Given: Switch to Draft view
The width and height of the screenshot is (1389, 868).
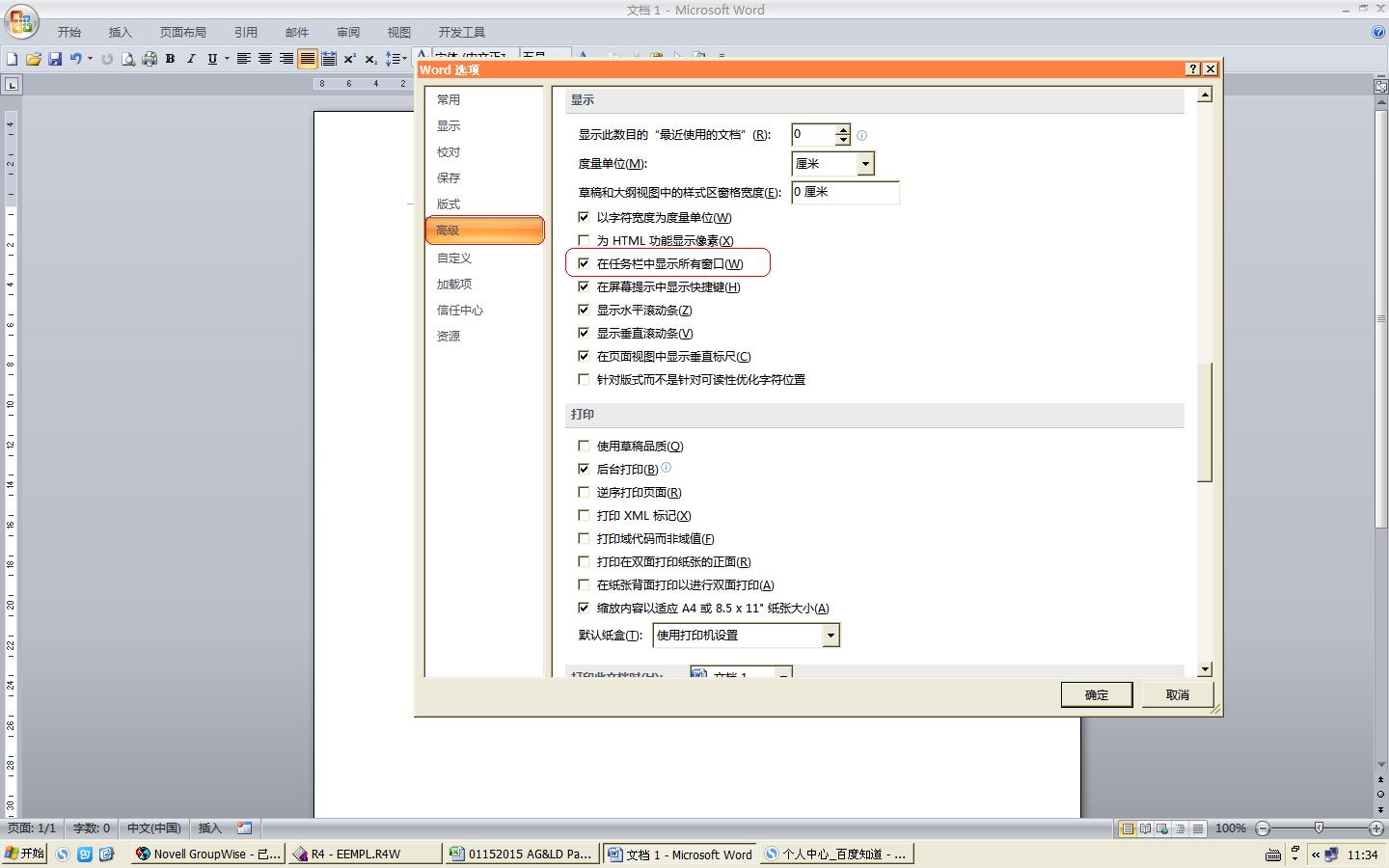Looking at the screenshot, I should (1198, 828).
